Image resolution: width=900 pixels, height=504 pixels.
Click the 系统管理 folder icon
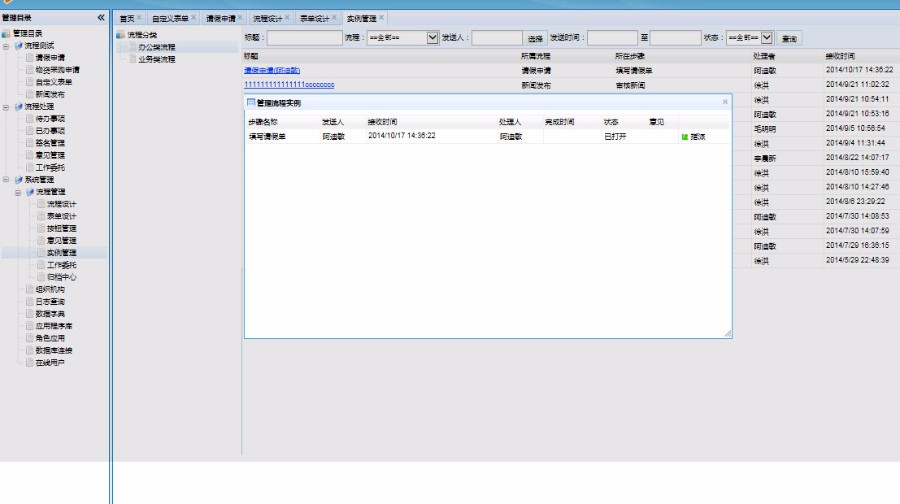click(18, 180)
